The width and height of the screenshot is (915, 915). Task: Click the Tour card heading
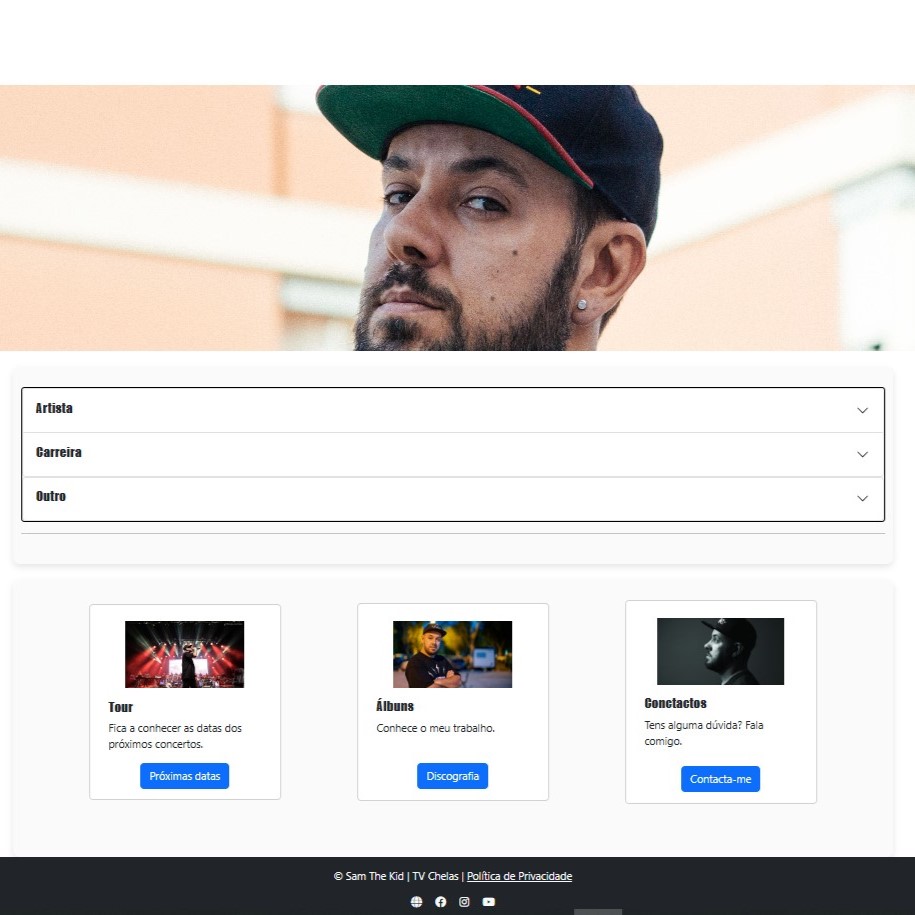click(121, 707)
